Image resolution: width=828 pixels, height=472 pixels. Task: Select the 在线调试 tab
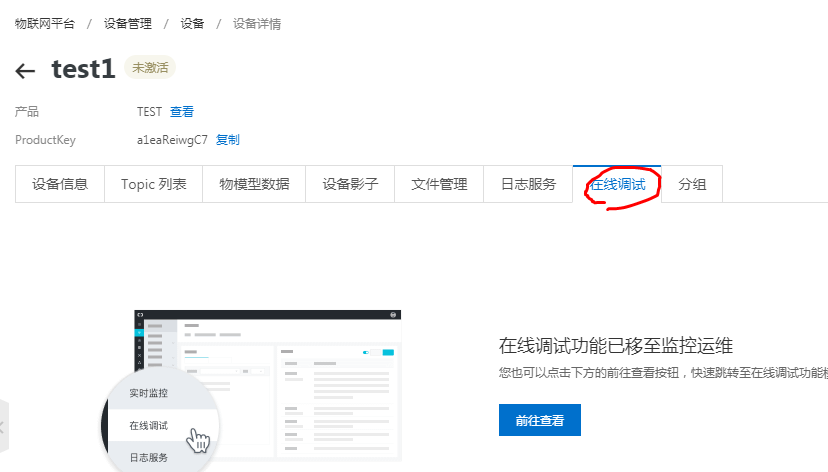pos(617,184)
